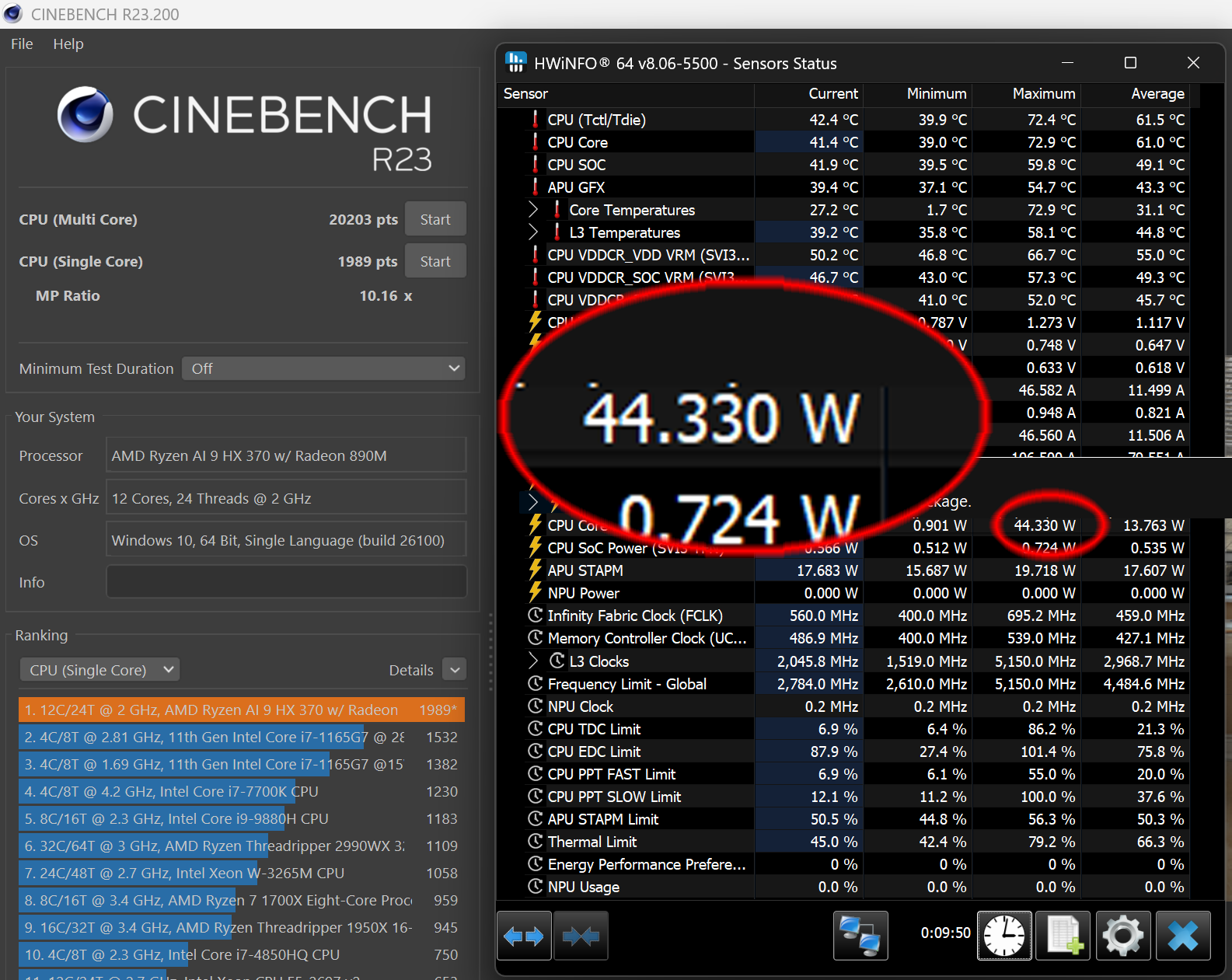Click clock icon beside NPU Usage
Viewport: 1232px width, 980px height.
535,886
